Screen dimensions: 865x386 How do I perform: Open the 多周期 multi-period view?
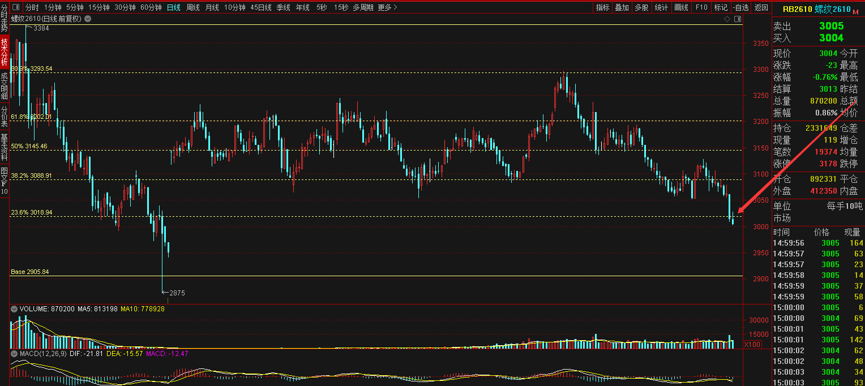(363, 8)
